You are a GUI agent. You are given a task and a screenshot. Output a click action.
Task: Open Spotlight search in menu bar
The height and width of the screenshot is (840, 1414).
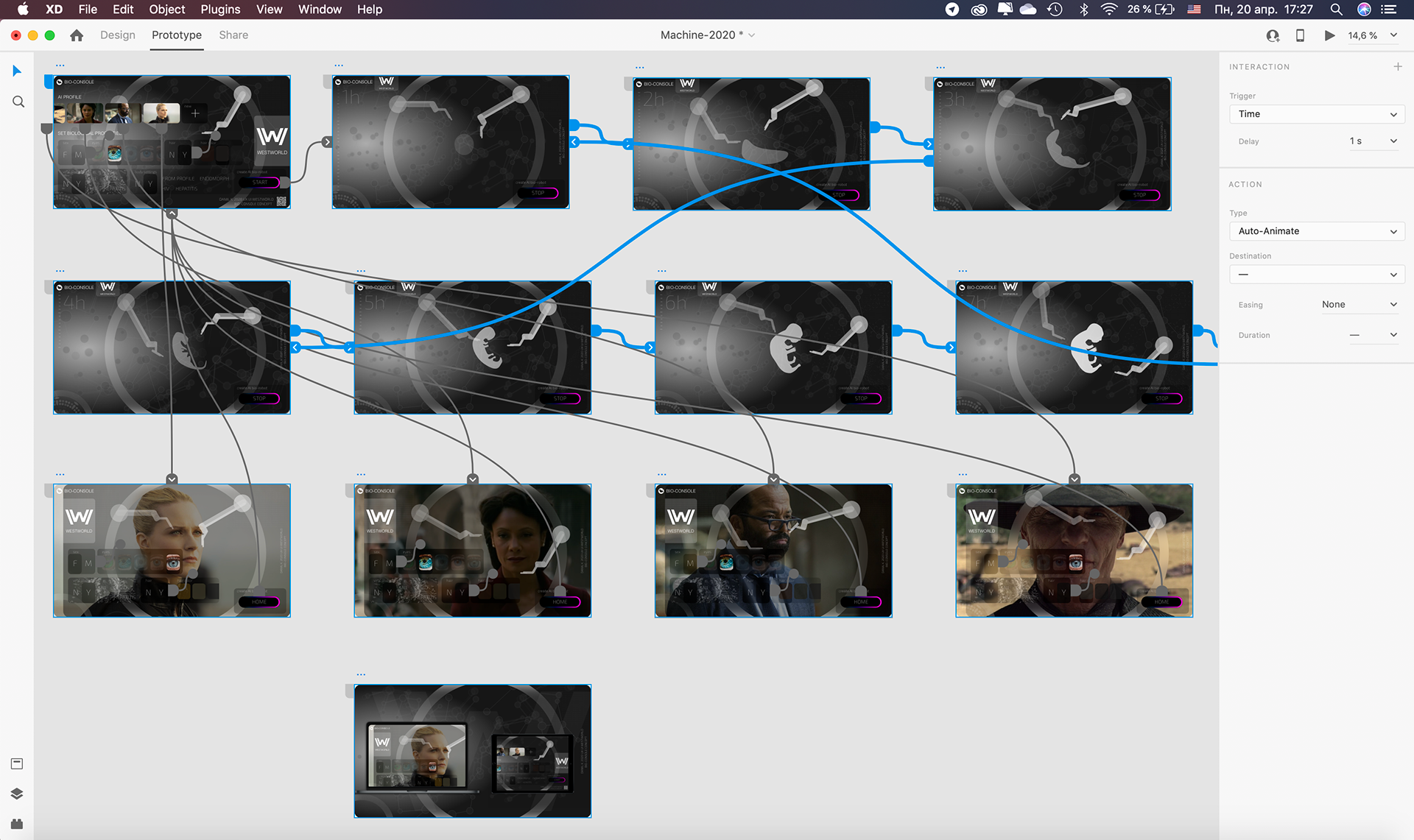1336,10
